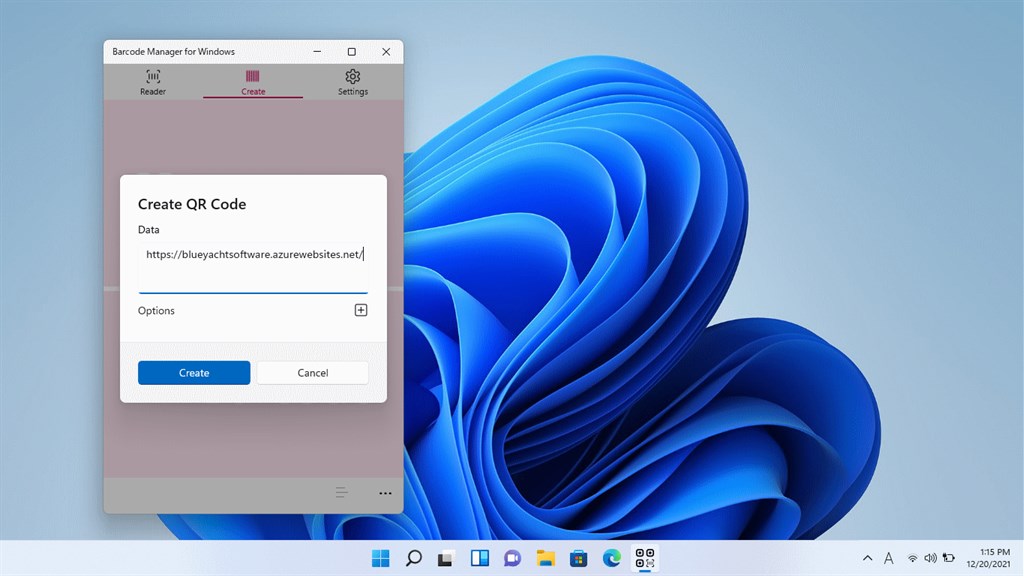Switch to the Reader barcode scanner

[152, 82]
